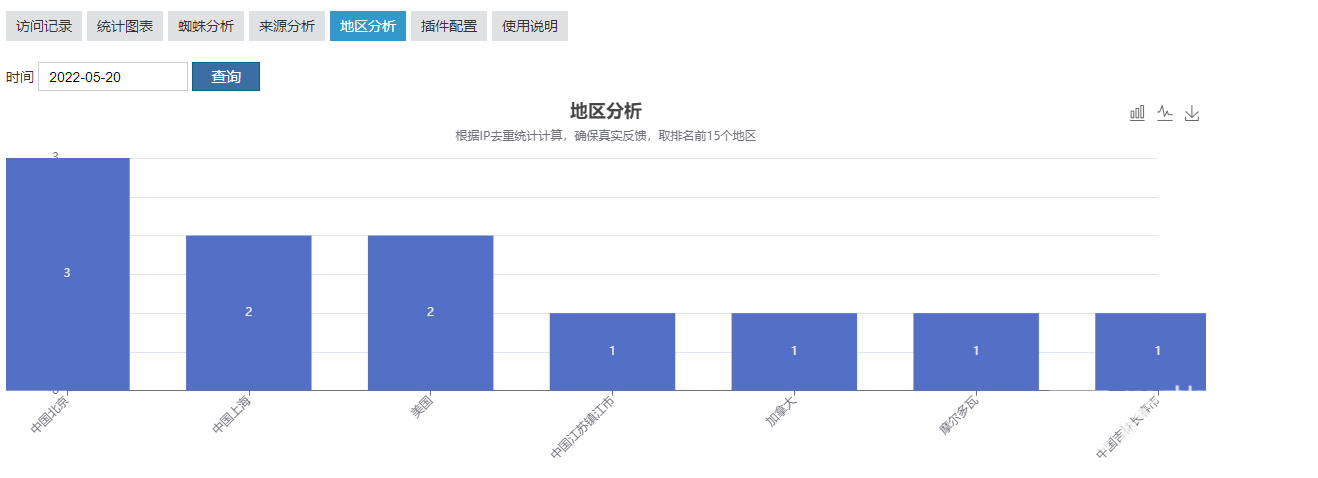Click the 美国 bar in chart
Viewport: 1318px width, 478px height.
431,313
